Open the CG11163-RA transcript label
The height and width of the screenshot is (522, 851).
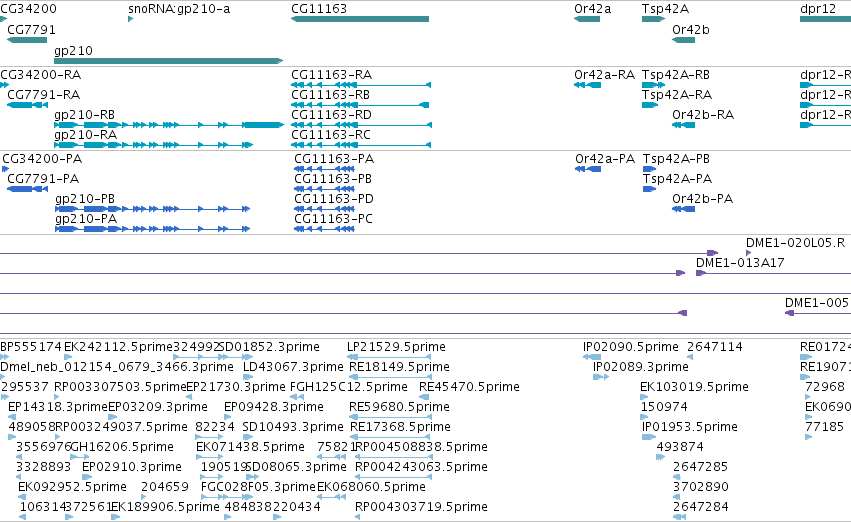332,75
